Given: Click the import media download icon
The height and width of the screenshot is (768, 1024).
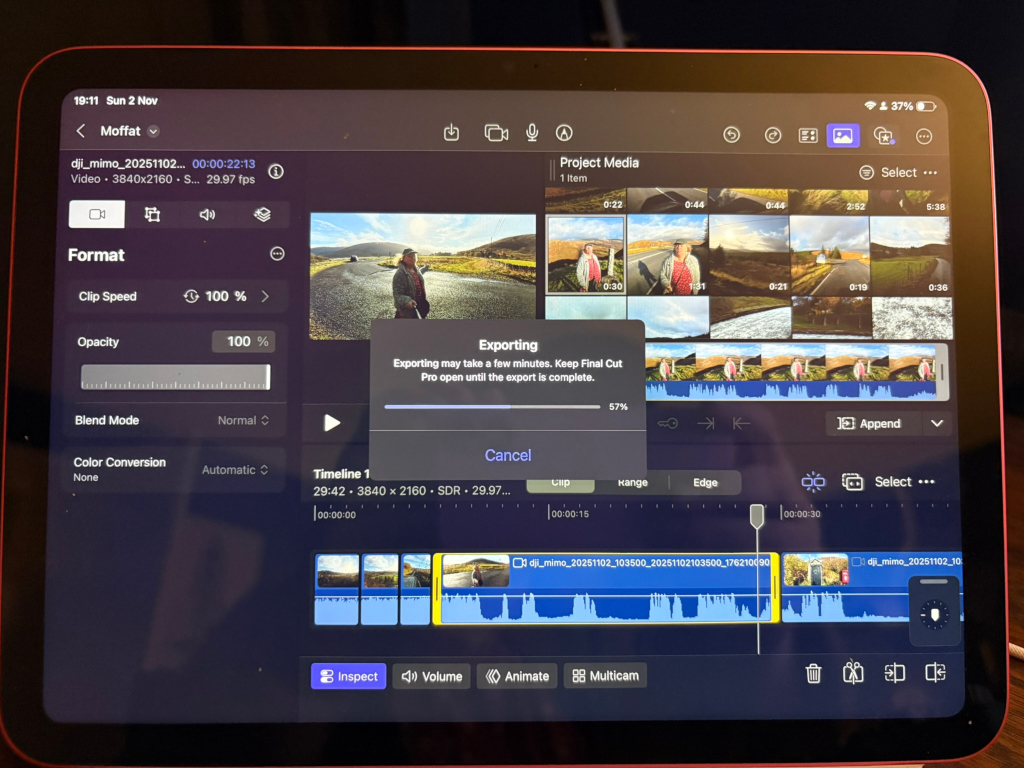Looking at the screenshot, I should pos(451,133).
